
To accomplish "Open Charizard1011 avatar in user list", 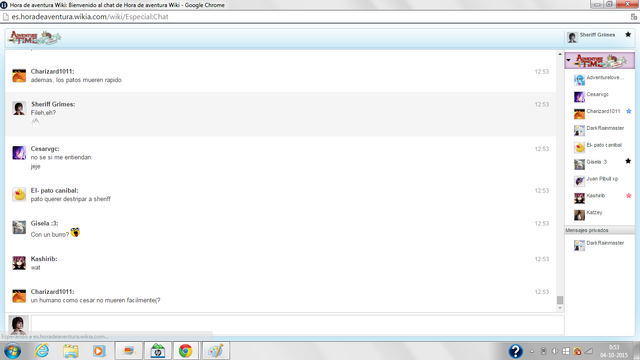I will pyautogui.click(x=579, y=113).
